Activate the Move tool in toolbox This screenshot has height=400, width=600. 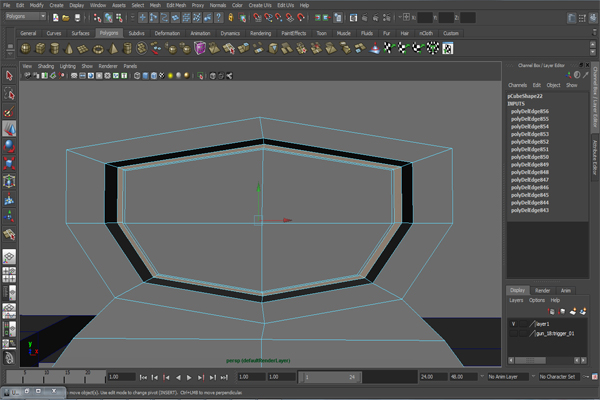click(9, 129)
